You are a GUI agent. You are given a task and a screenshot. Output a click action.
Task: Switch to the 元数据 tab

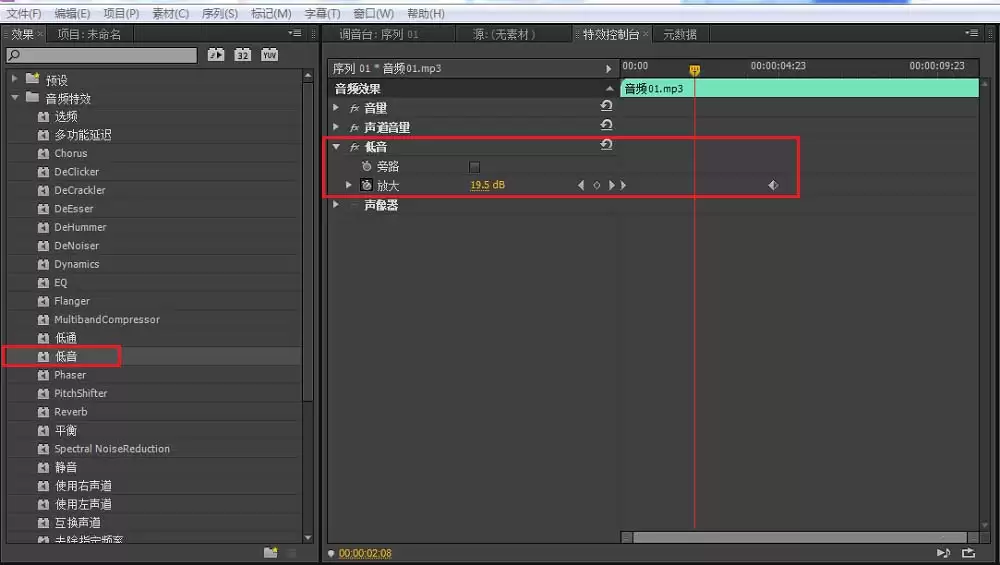(x=679, y=34)
